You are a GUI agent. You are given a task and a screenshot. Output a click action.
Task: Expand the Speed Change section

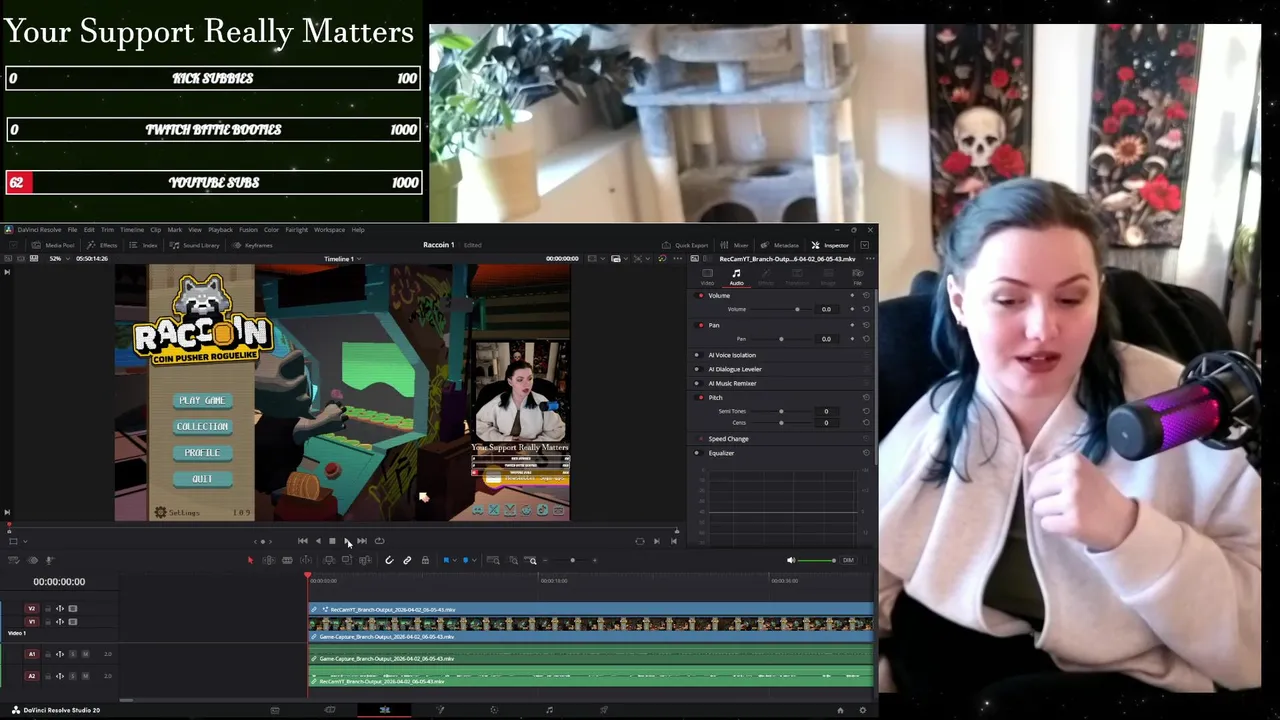click(x=728, y=439)
